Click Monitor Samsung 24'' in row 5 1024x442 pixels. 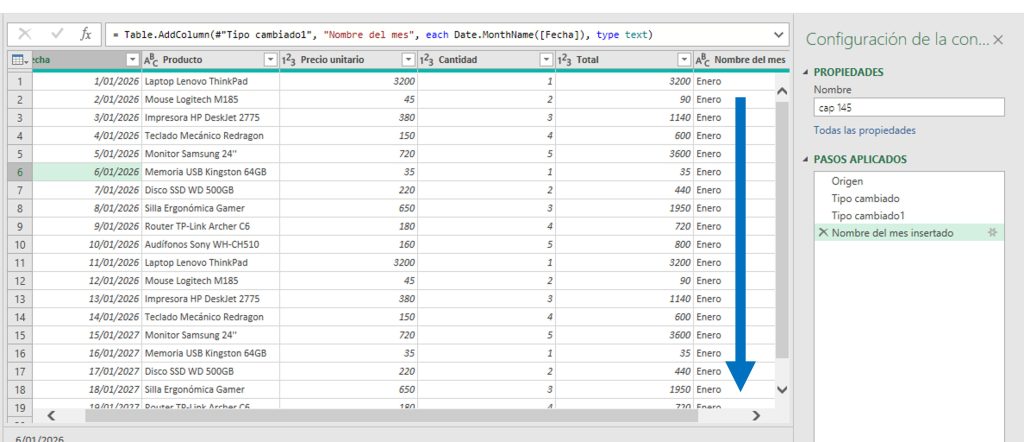[x=210, y=154]
